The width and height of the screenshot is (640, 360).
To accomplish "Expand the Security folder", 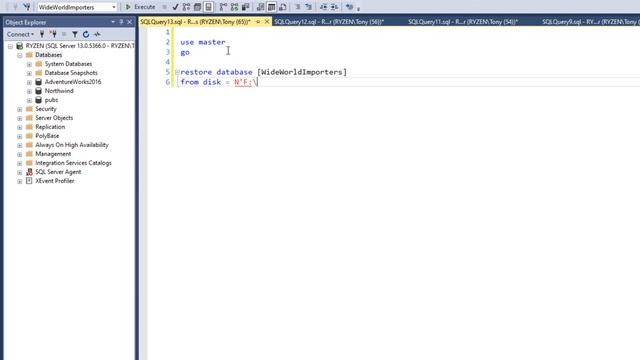I will tap(20, 109).
